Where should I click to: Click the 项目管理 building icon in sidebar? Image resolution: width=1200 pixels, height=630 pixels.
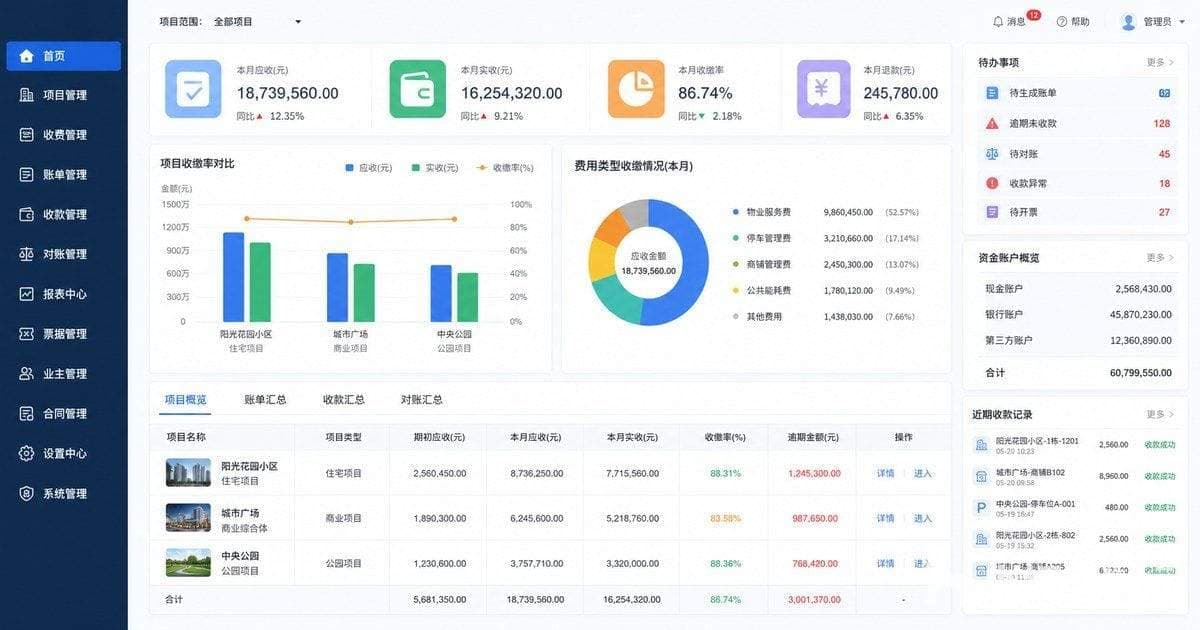(x=26, y=95)
